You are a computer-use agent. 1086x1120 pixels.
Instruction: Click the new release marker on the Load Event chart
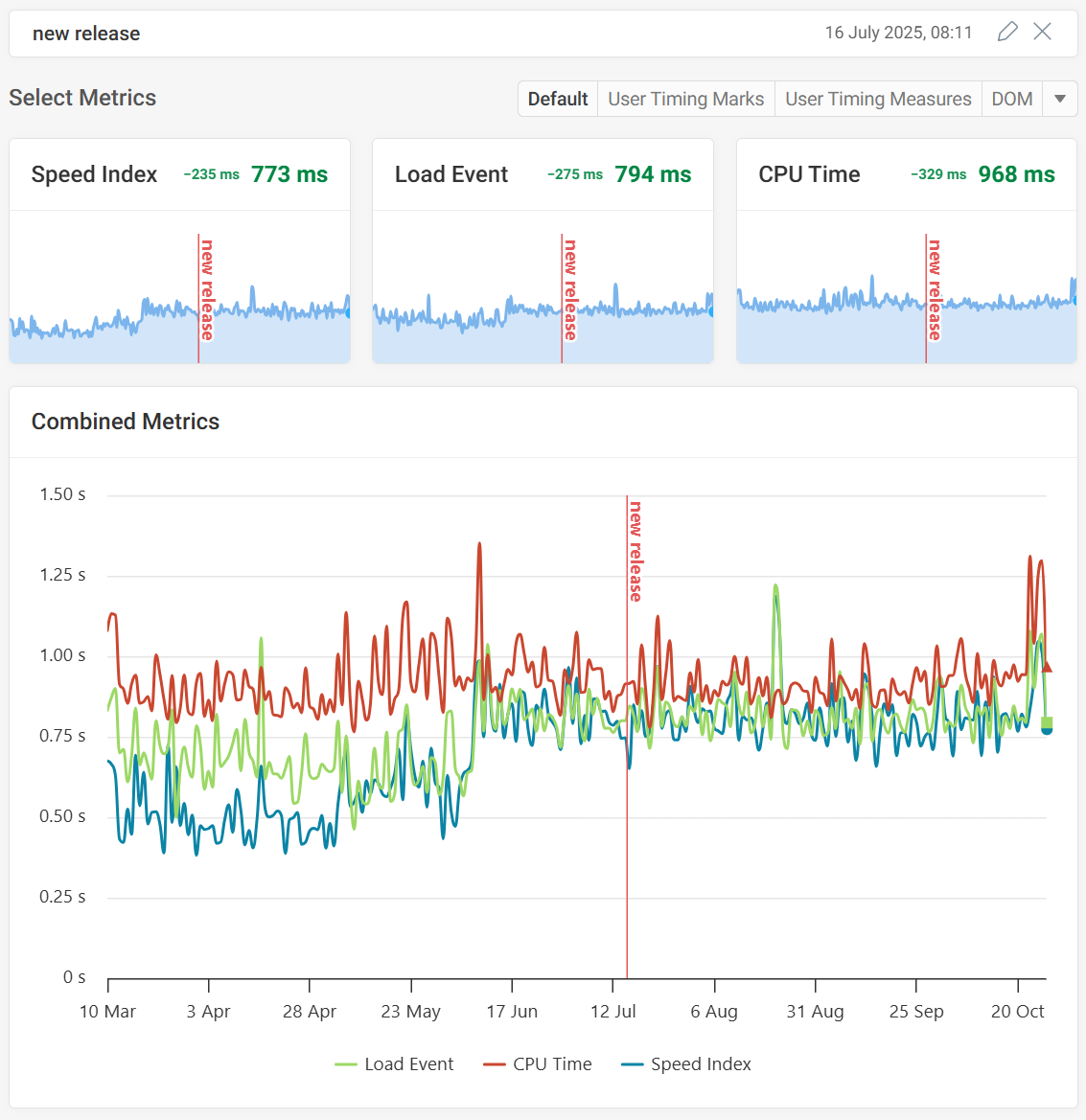562,297
